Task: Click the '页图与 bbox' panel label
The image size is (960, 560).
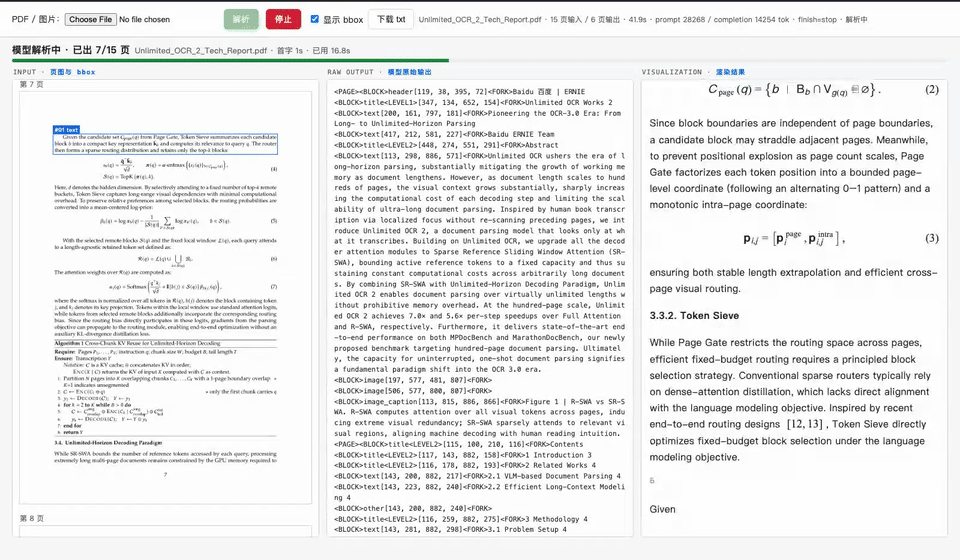Action: coord(72,72)
